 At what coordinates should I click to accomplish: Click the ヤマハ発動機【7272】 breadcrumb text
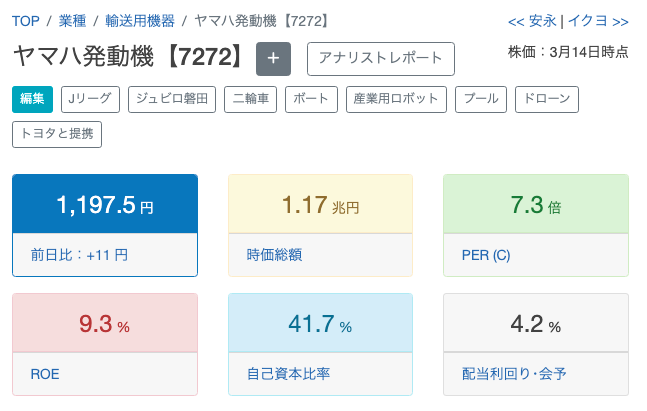tap(262, 21)
